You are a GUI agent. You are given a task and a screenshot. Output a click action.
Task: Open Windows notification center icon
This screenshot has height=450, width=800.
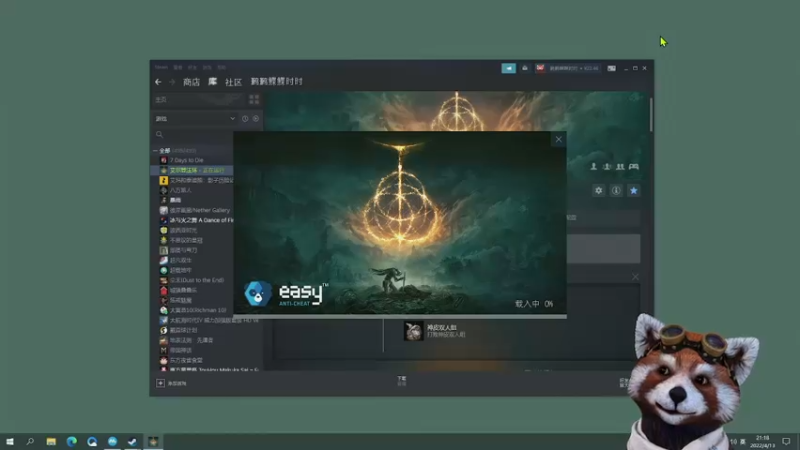[786, 441]
